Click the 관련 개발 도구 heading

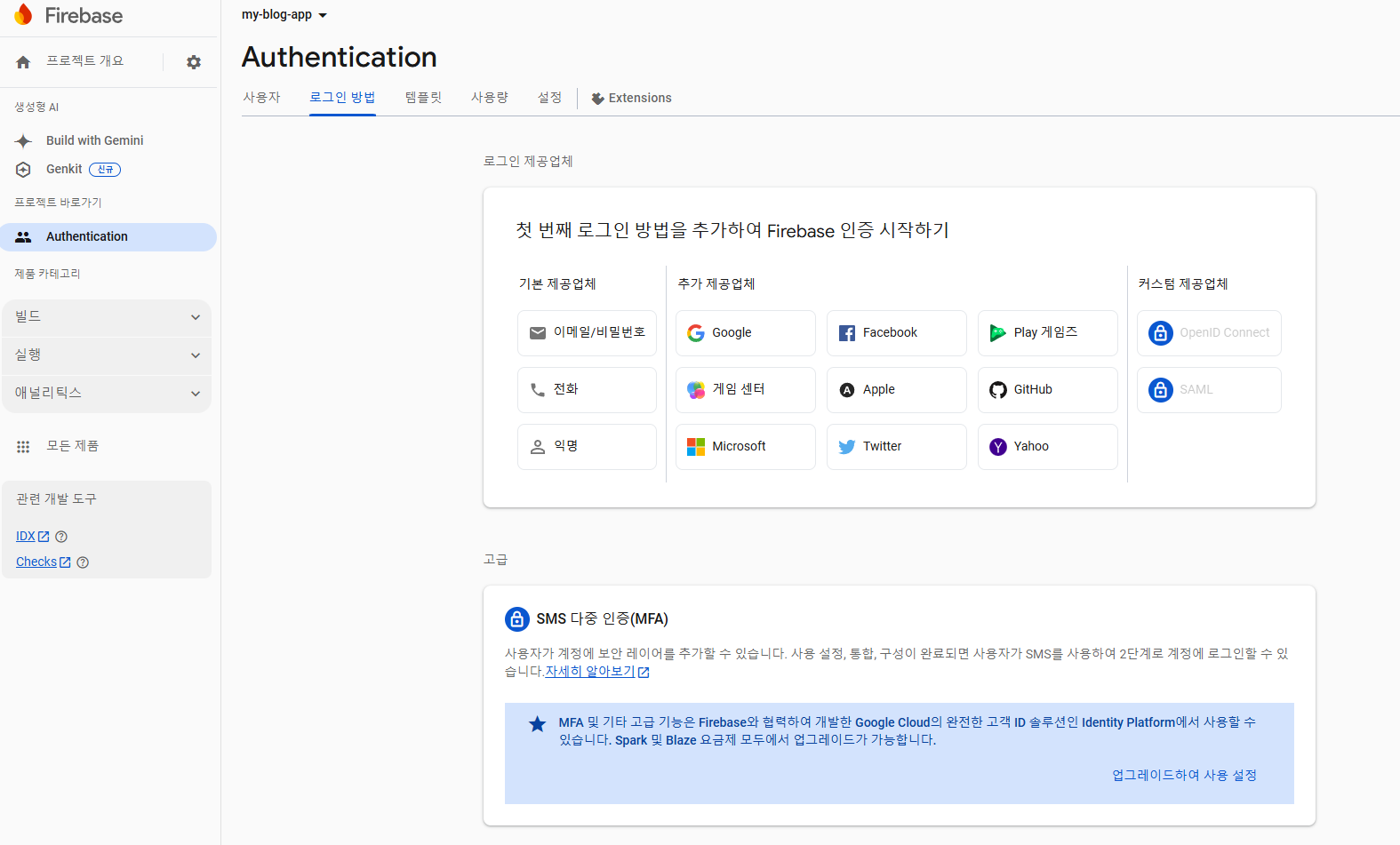point(56,499)
